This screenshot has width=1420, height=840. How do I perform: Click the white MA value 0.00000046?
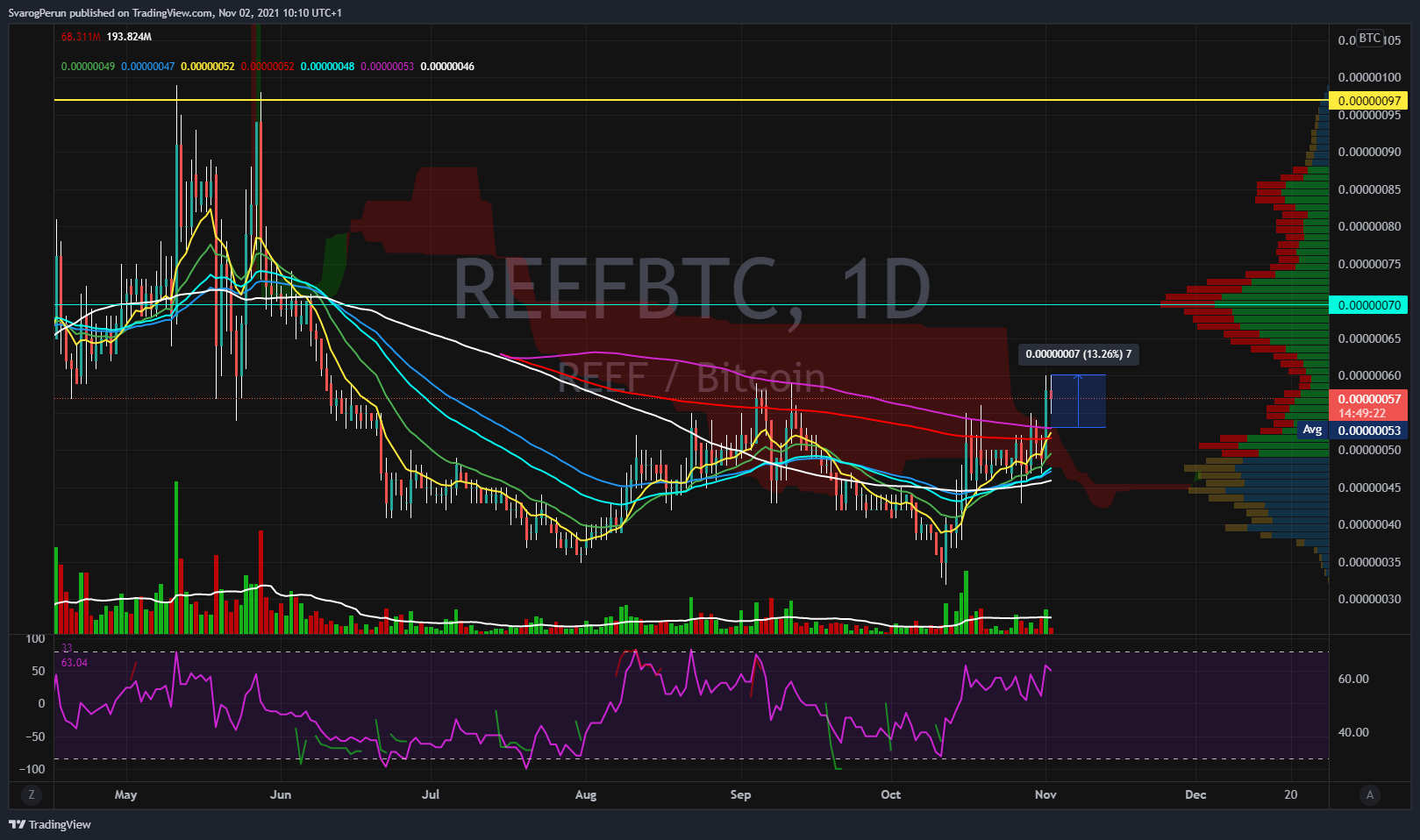[447, 67]
